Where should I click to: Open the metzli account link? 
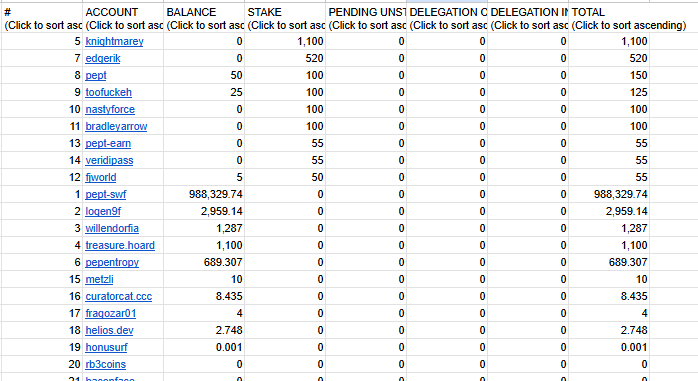pyautogui.click(x=99, y=280)
